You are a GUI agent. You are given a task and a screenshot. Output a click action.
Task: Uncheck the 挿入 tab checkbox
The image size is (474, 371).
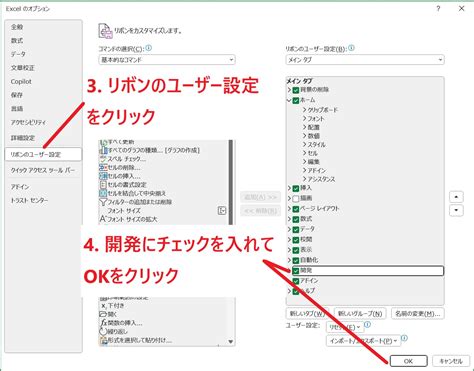tap(296, 188)
